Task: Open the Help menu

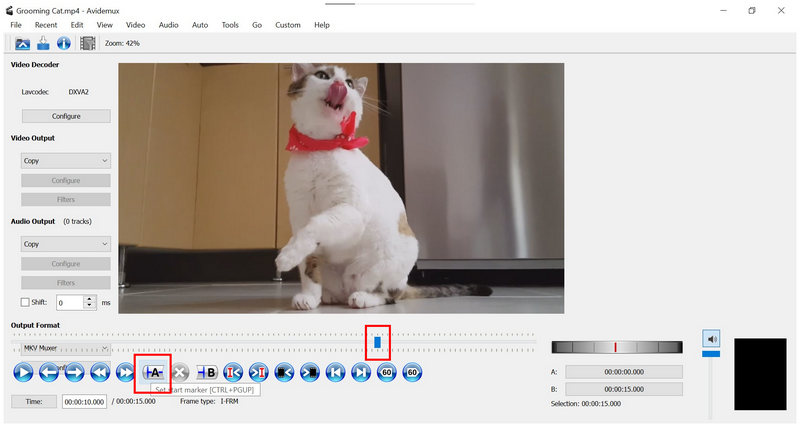Action: coord(321,24)
